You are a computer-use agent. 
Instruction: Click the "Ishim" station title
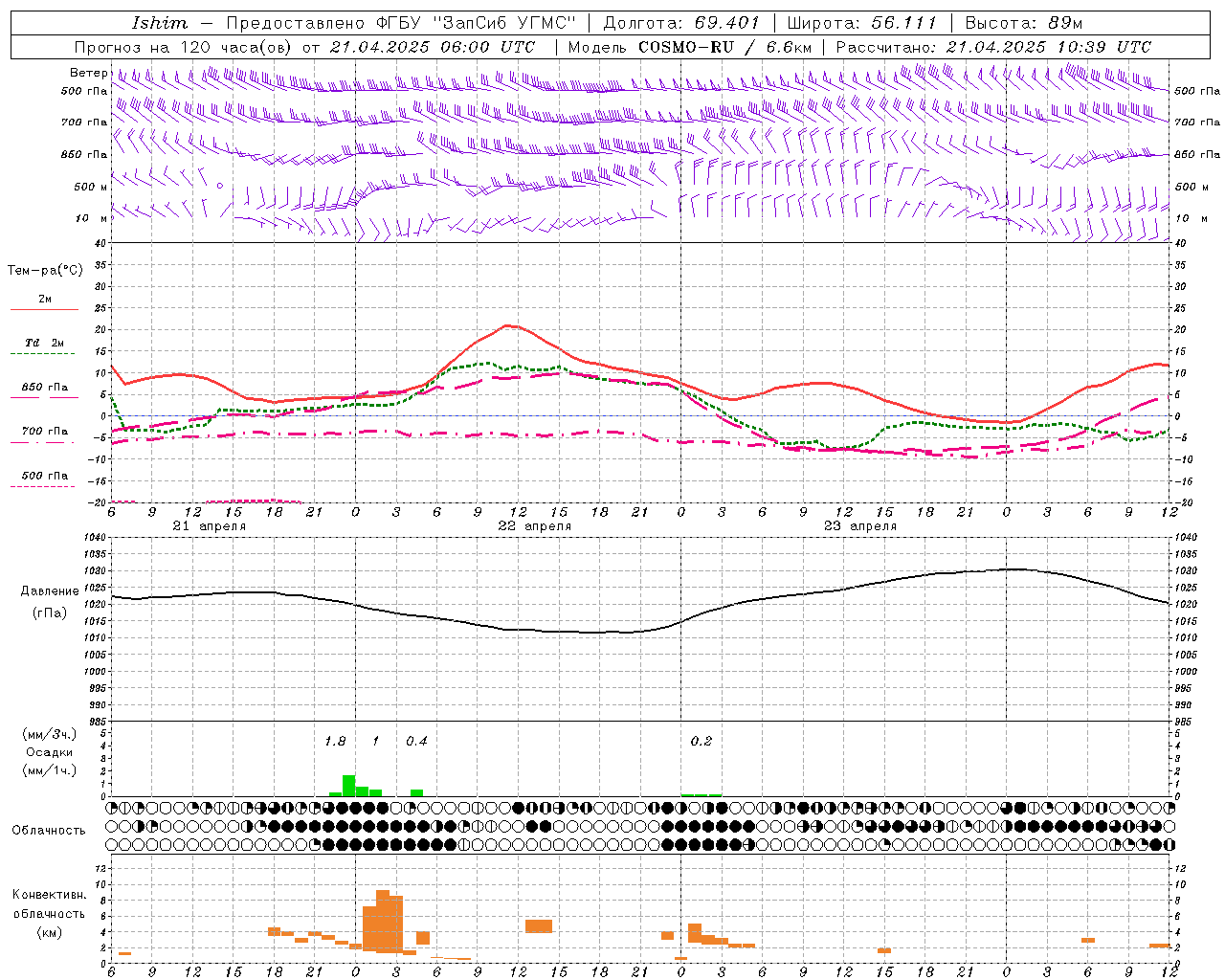pos(160,23)
